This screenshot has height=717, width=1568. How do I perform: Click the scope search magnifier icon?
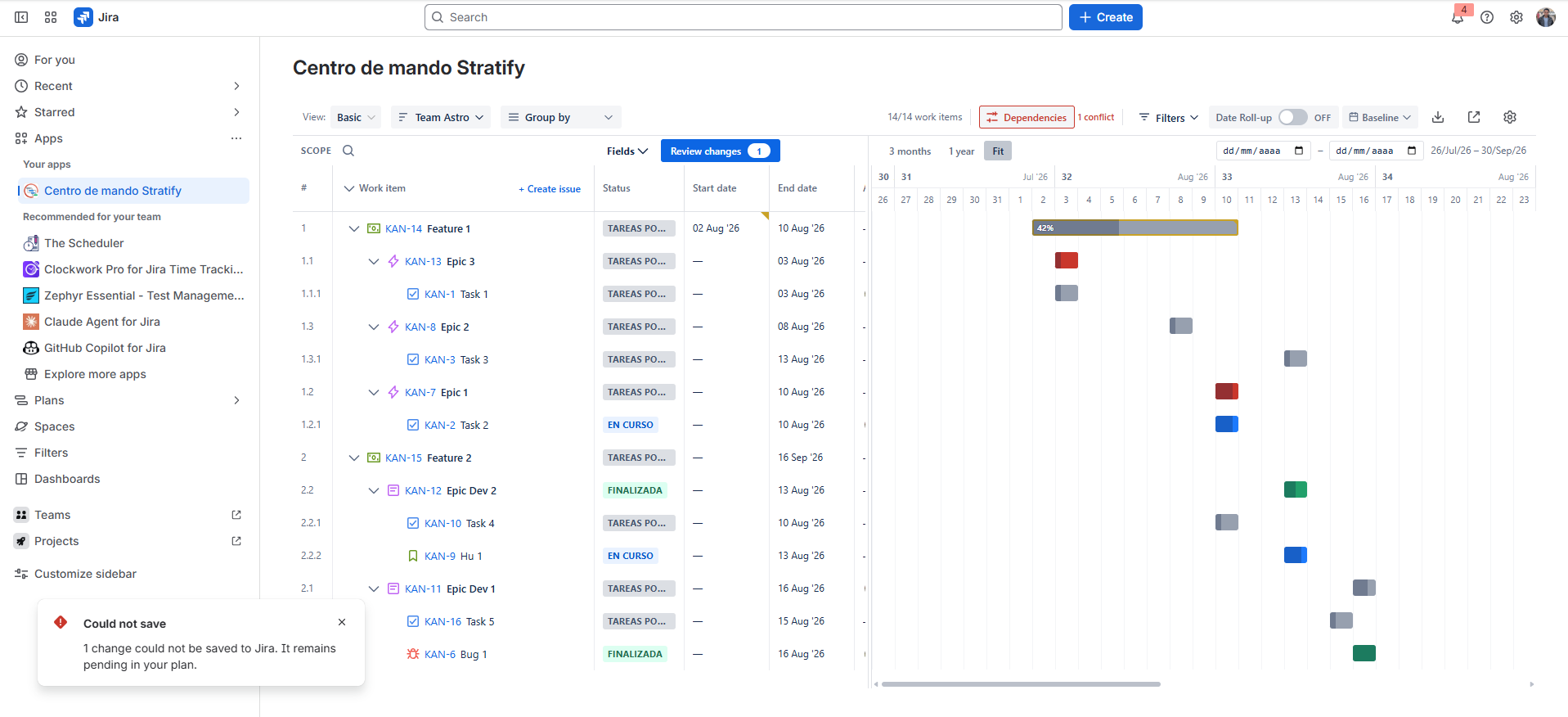coord(348,151)
